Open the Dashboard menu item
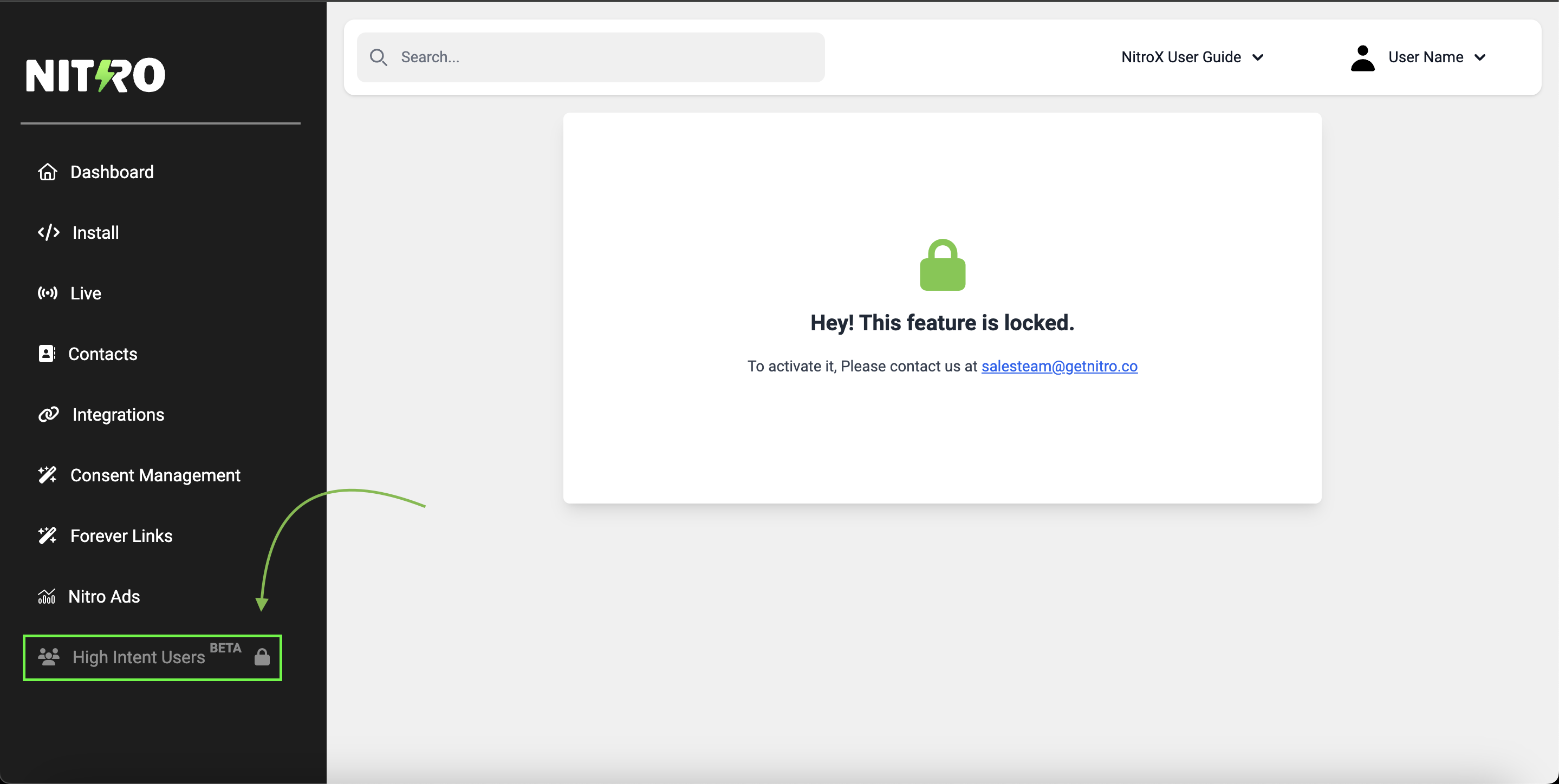1559x784 pixels. click(x=112, y=172)
